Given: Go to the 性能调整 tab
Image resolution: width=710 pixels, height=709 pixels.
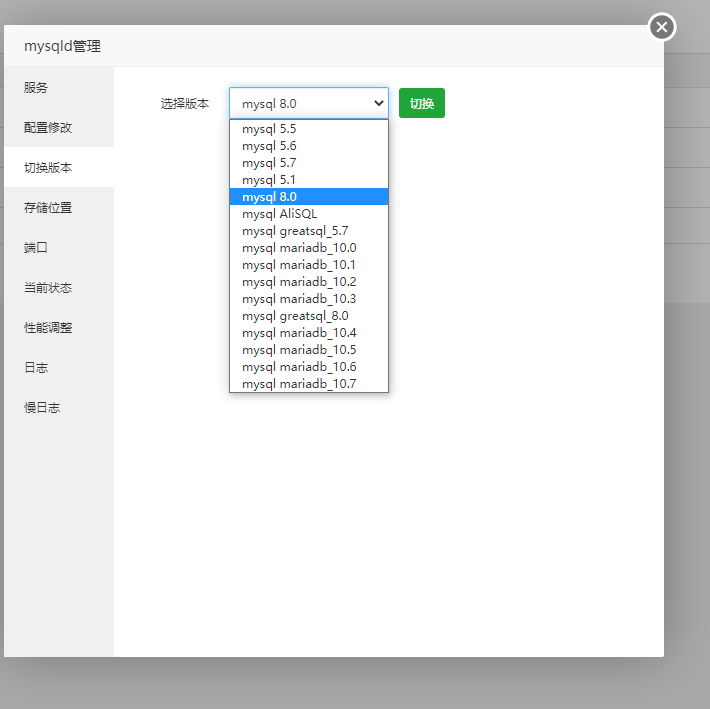Looking at the screenshot, I should point(59,327).
